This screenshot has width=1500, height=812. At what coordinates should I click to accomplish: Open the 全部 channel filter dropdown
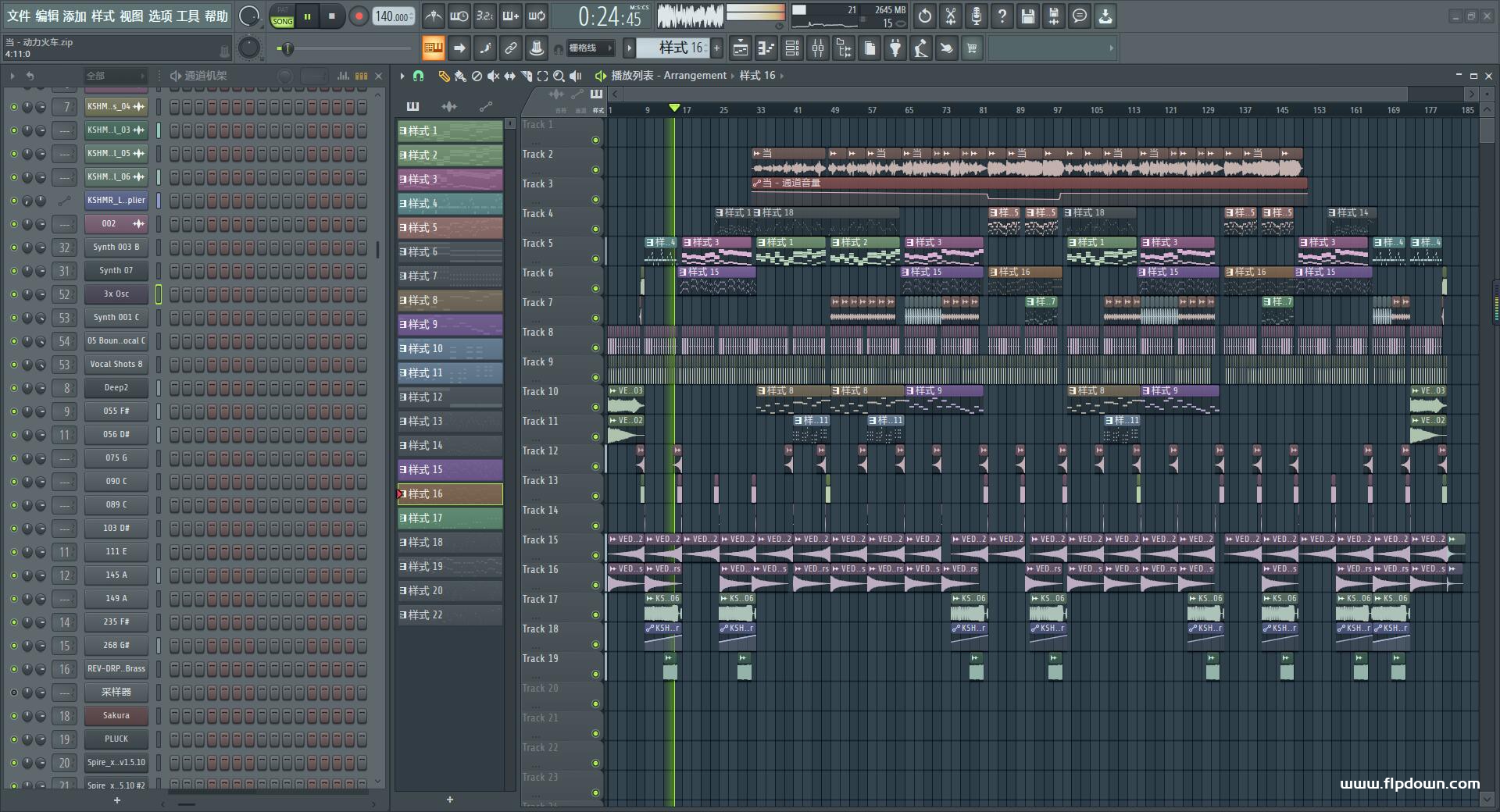[115, 76]
